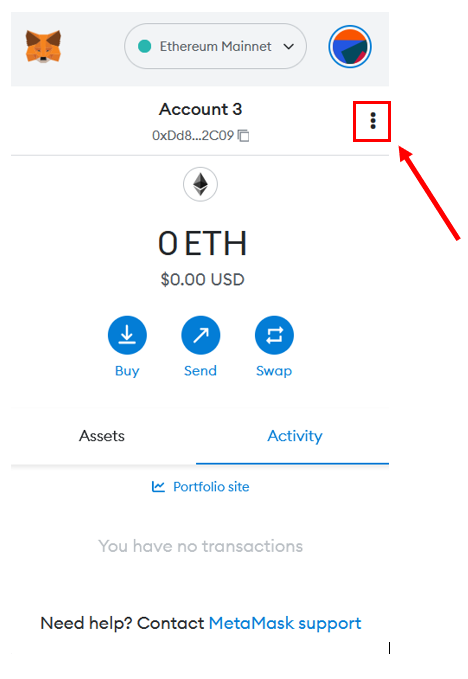Click the Buy text label
This screenshot has width=468, height=679.
pyautogui.click(x=127, y=371)
